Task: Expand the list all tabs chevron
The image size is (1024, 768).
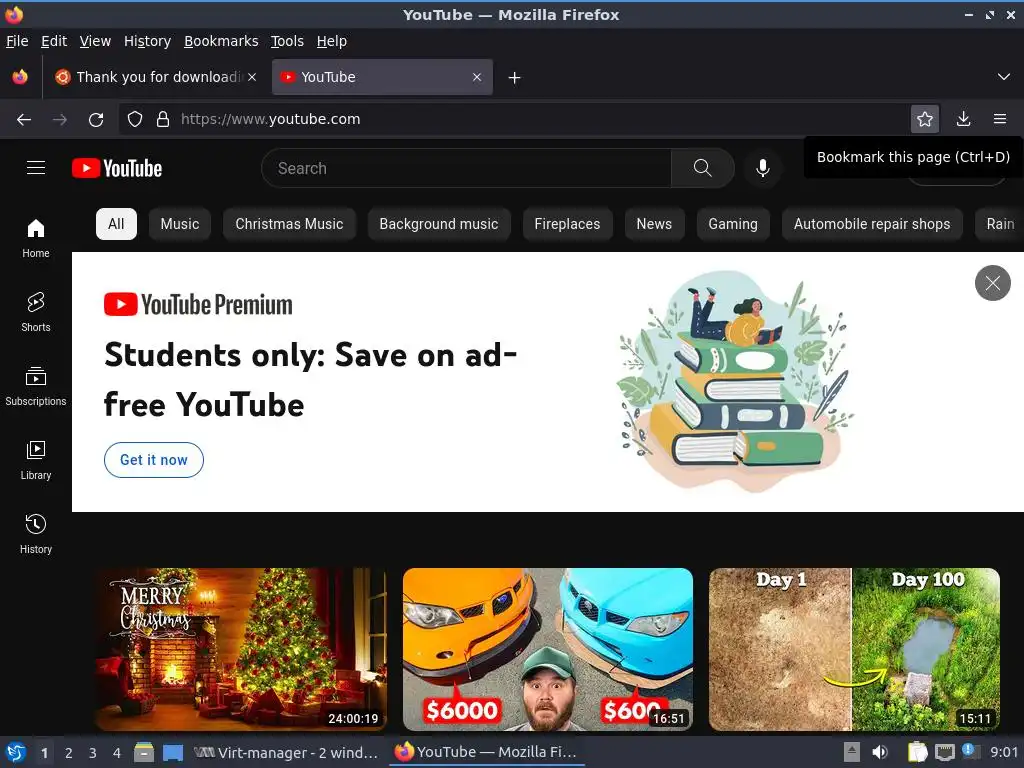Action: point(1004,77)
